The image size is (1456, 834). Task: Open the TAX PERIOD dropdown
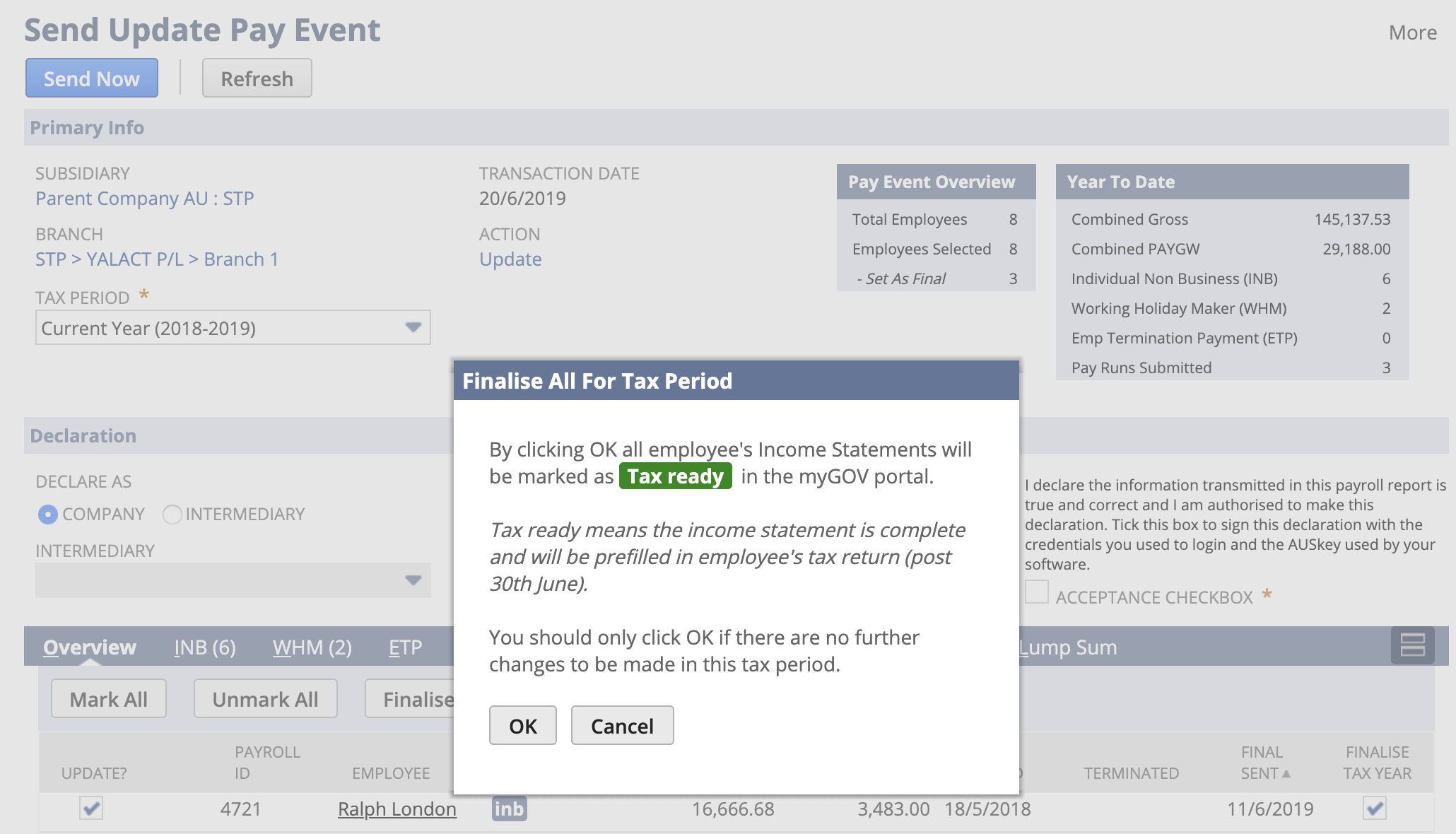coord(413,327)
